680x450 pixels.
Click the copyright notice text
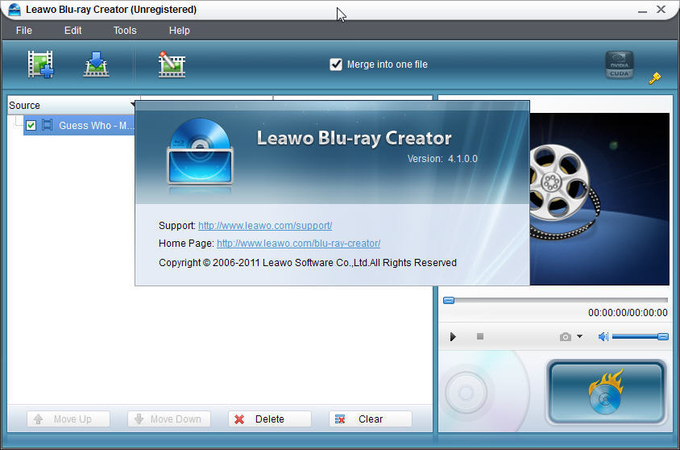(307, 263)
